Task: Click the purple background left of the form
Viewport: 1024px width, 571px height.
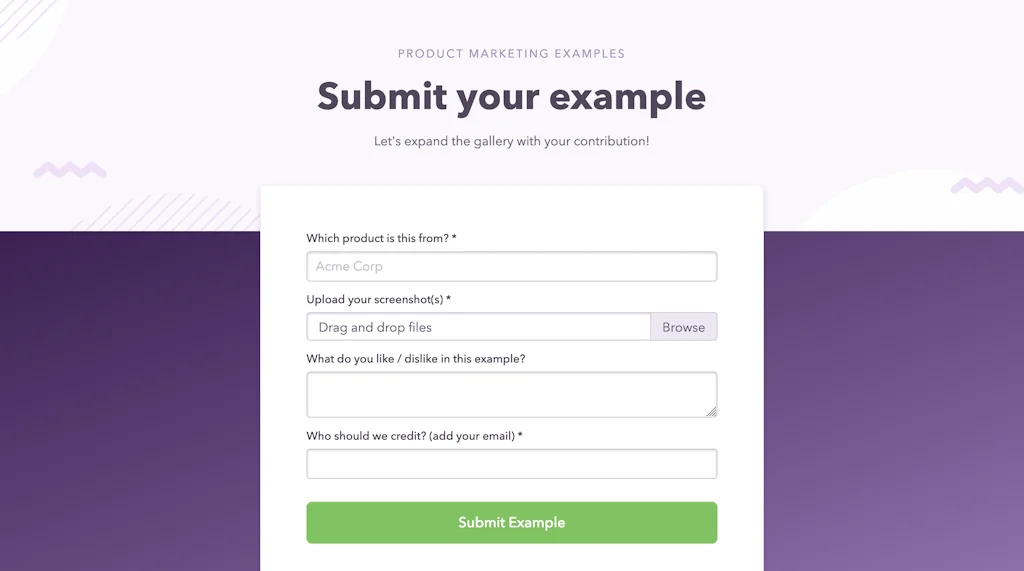Action: 130,400
